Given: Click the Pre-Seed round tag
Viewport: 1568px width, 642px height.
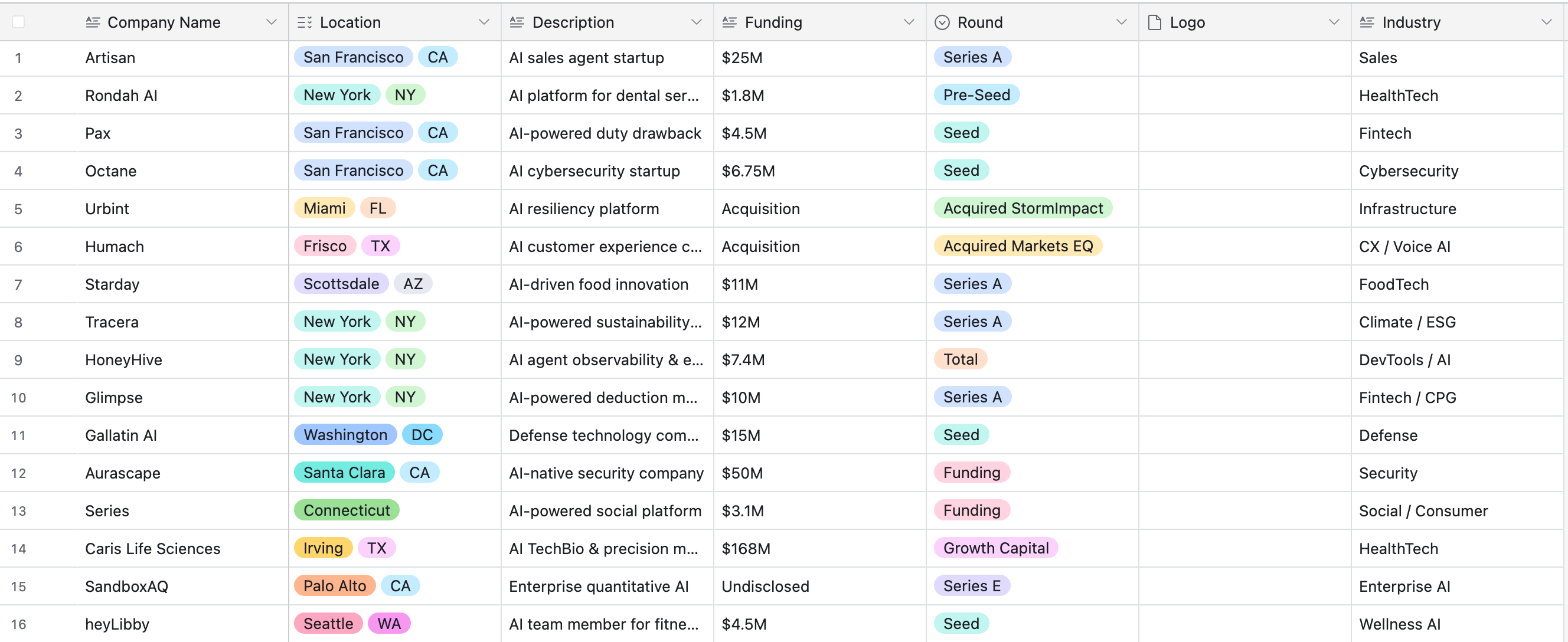Looking at the screenshot, I should pyautogui.click(x=976, y=95).
